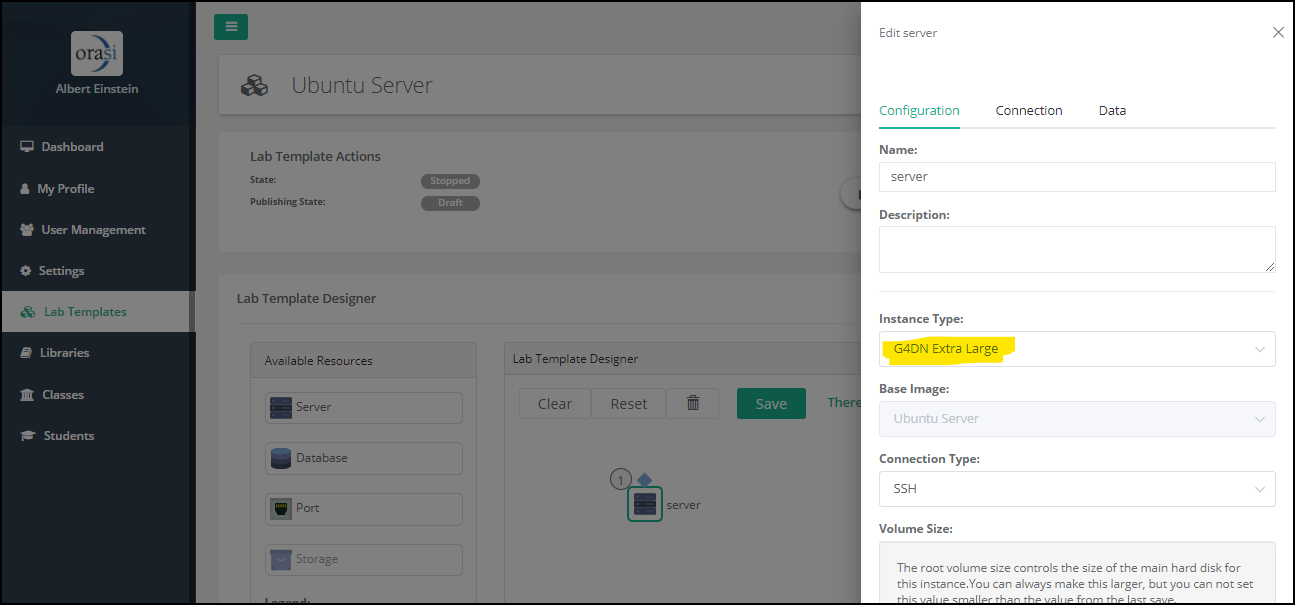Click the Available Resources heading
This screenshot has width=1295, height=605.
pos(318,361)
